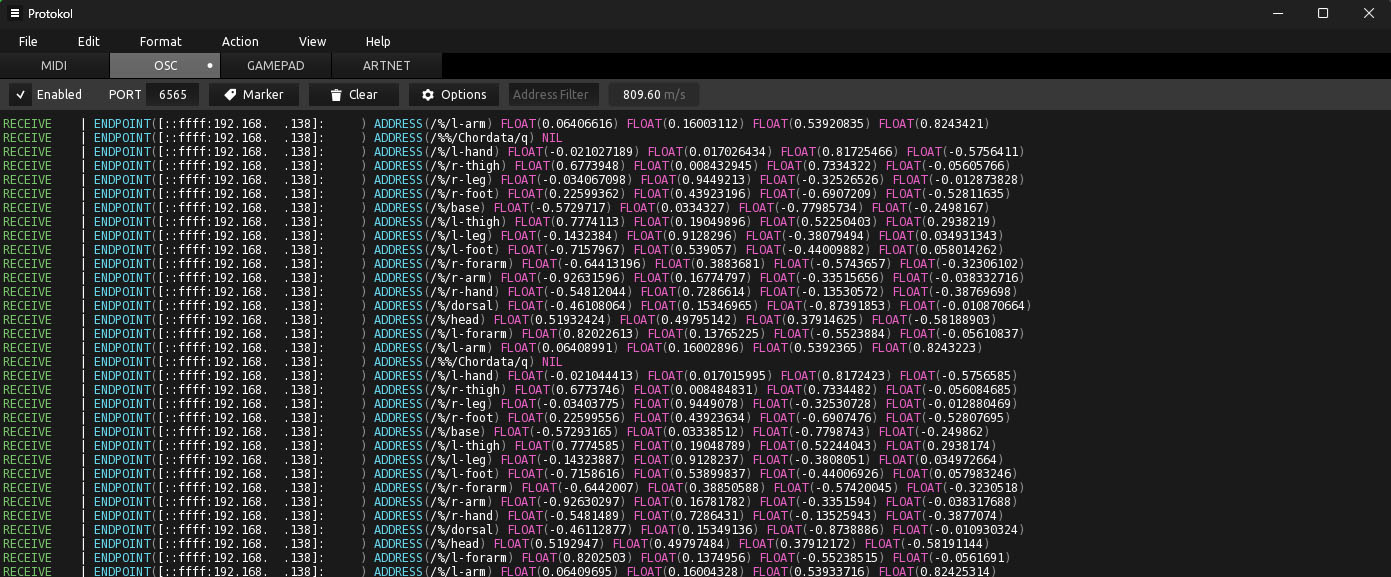Open the Format menu
1391x577 pixels.
161,41
